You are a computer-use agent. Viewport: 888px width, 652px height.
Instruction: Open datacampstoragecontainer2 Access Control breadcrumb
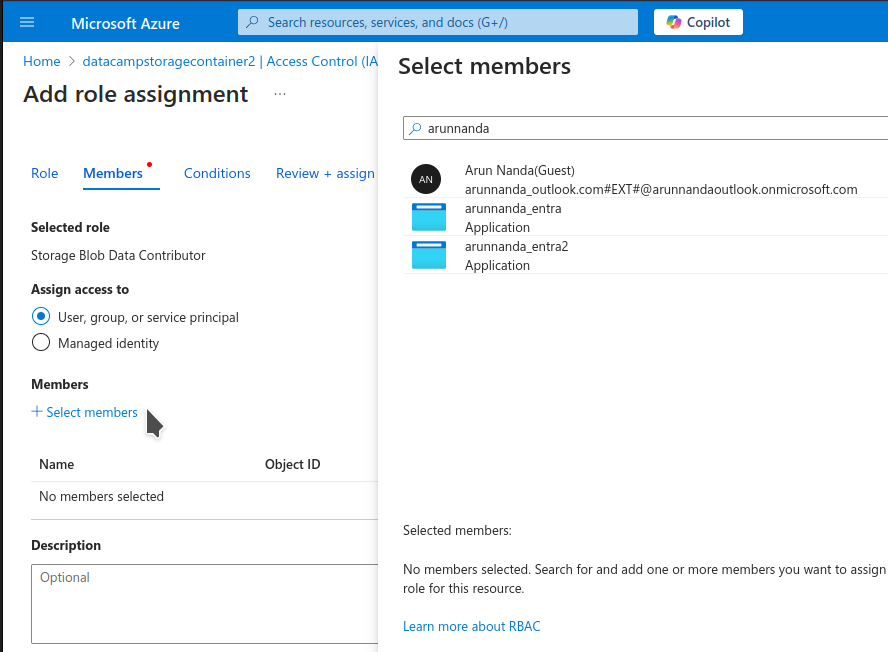pos(230,61)
